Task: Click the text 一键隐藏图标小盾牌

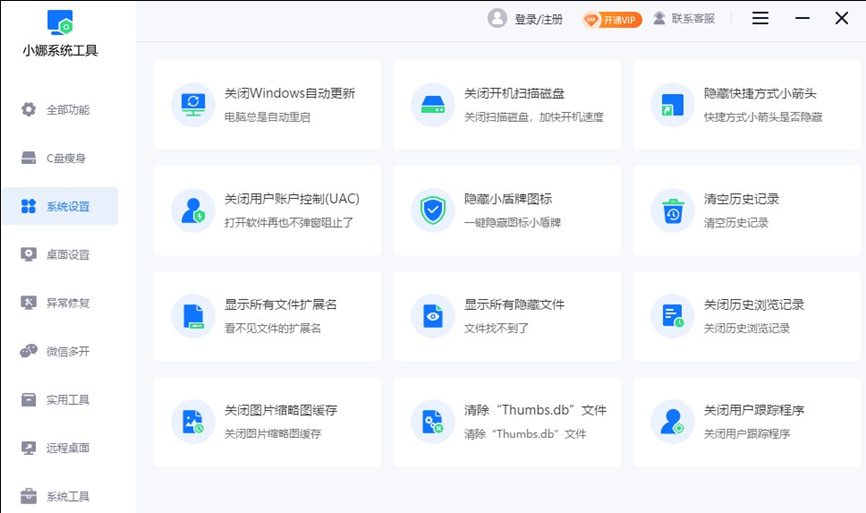Action: tap(512, 223)
